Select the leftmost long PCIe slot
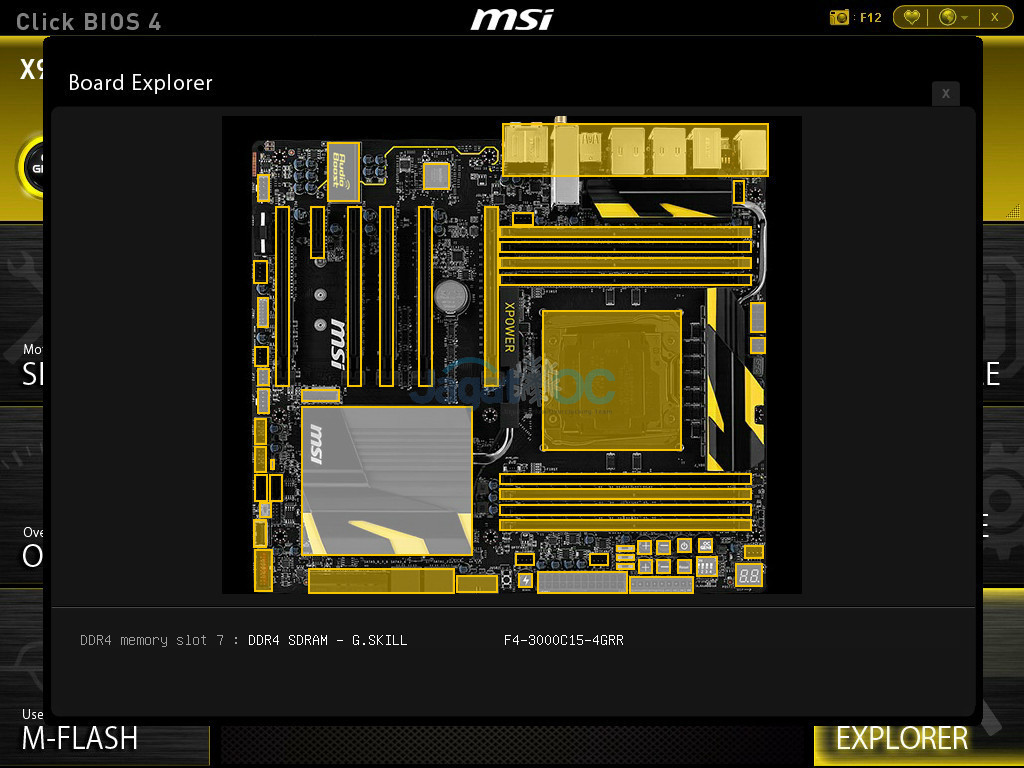 click(x=282, y=296)
